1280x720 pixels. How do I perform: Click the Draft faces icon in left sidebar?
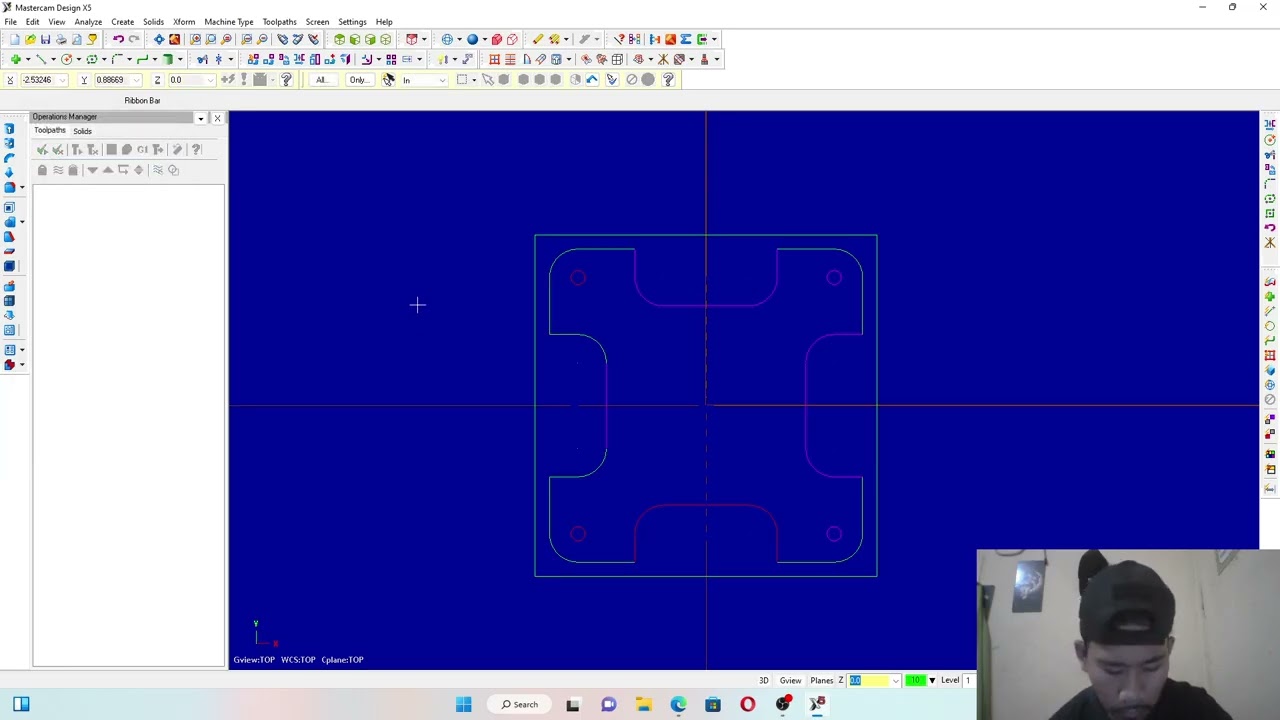pos(9,237)
